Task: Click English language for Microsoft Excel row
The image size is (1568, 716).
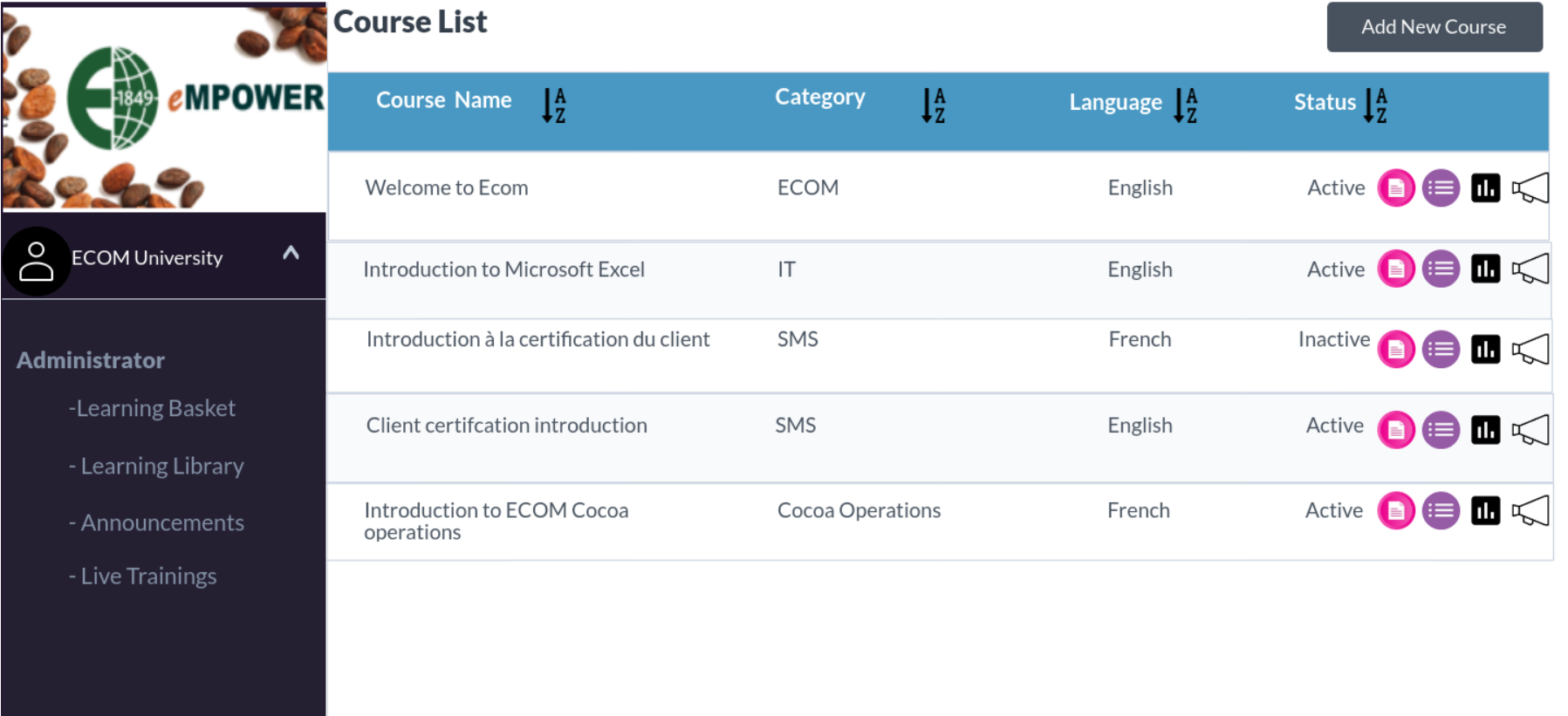Action: (x=1140, y=269)
